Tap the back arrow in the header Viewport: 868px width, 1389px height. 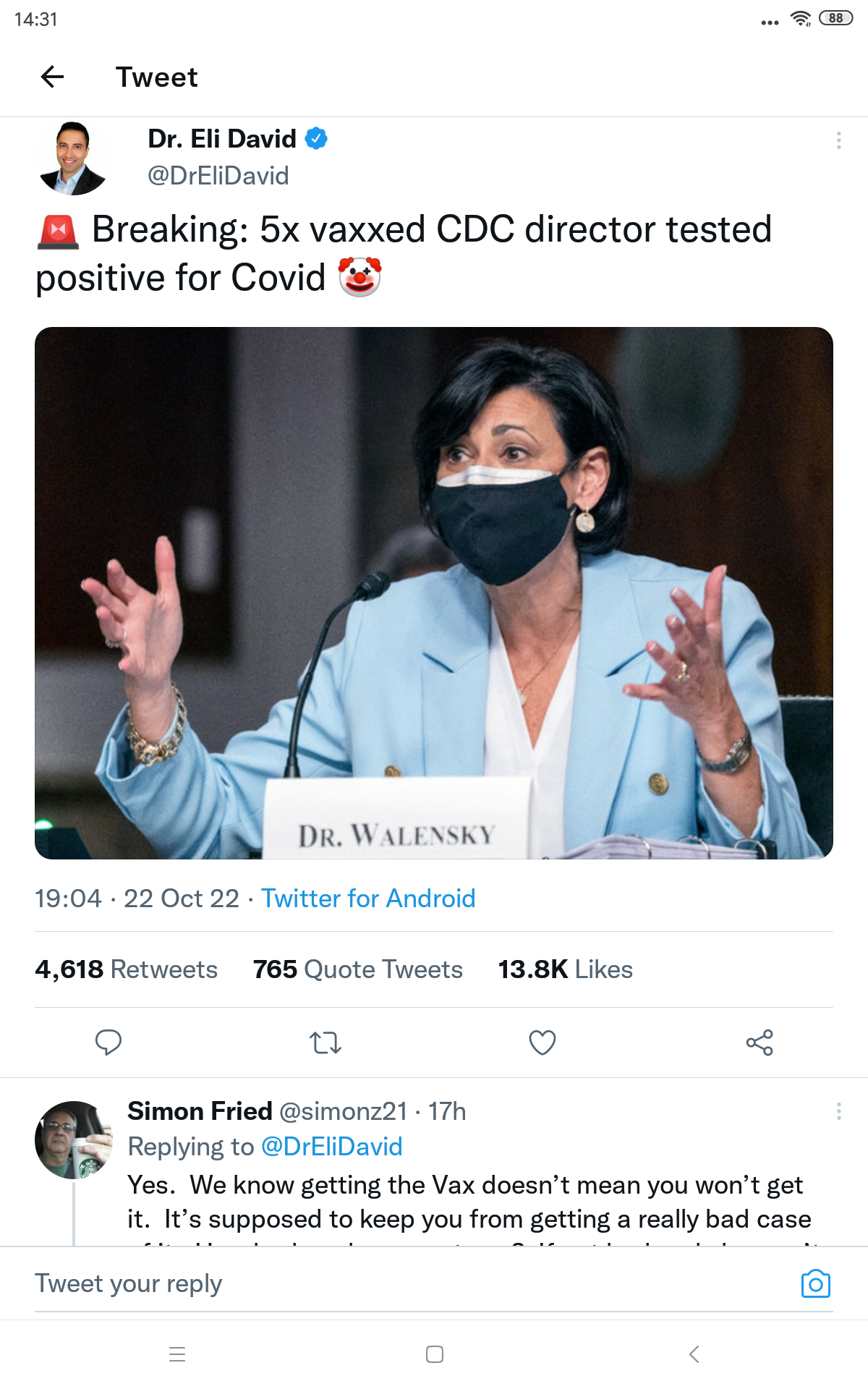[x=52, y=77]
